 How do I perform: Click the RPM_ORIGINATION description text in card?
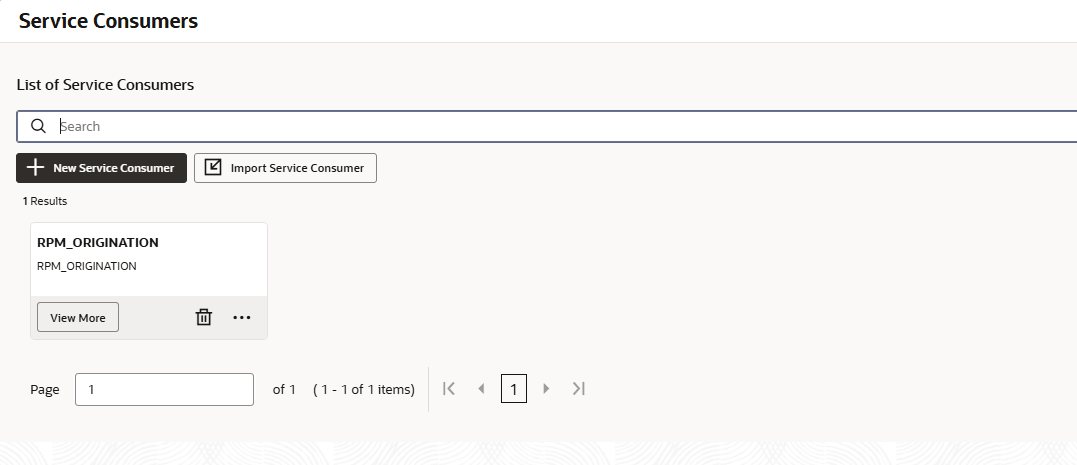(87, 266)
